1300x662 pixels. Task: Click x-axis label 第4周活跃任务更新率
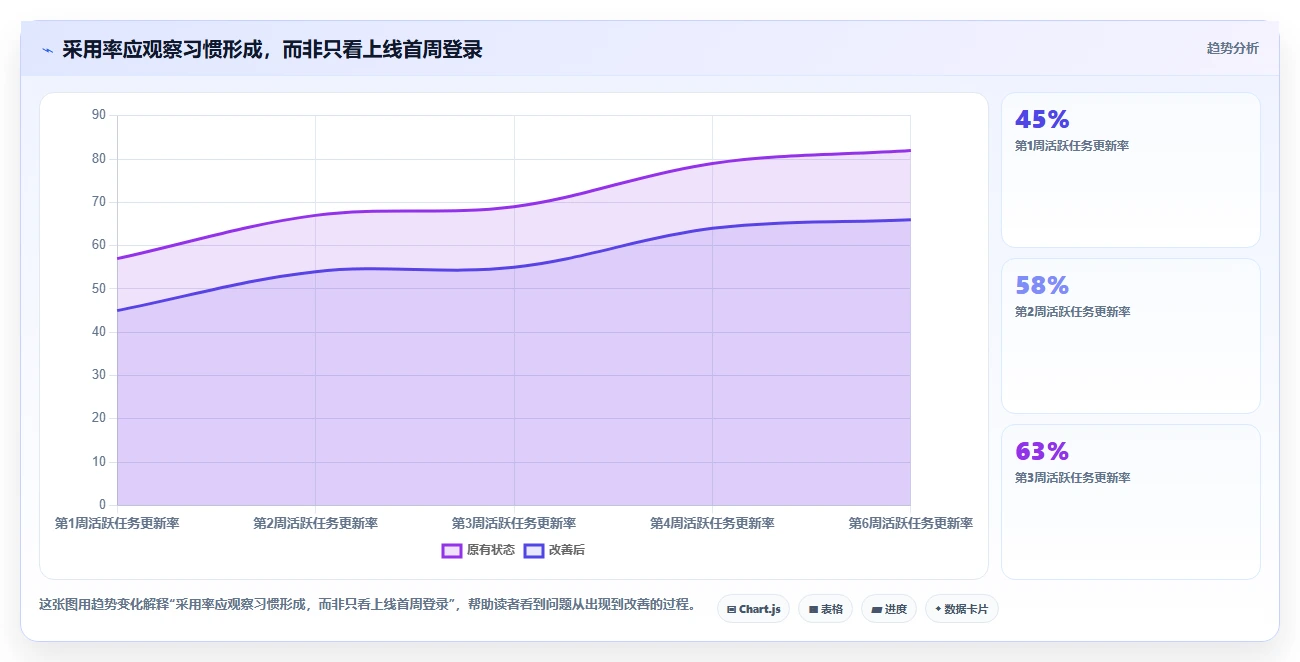click(712, 523)
